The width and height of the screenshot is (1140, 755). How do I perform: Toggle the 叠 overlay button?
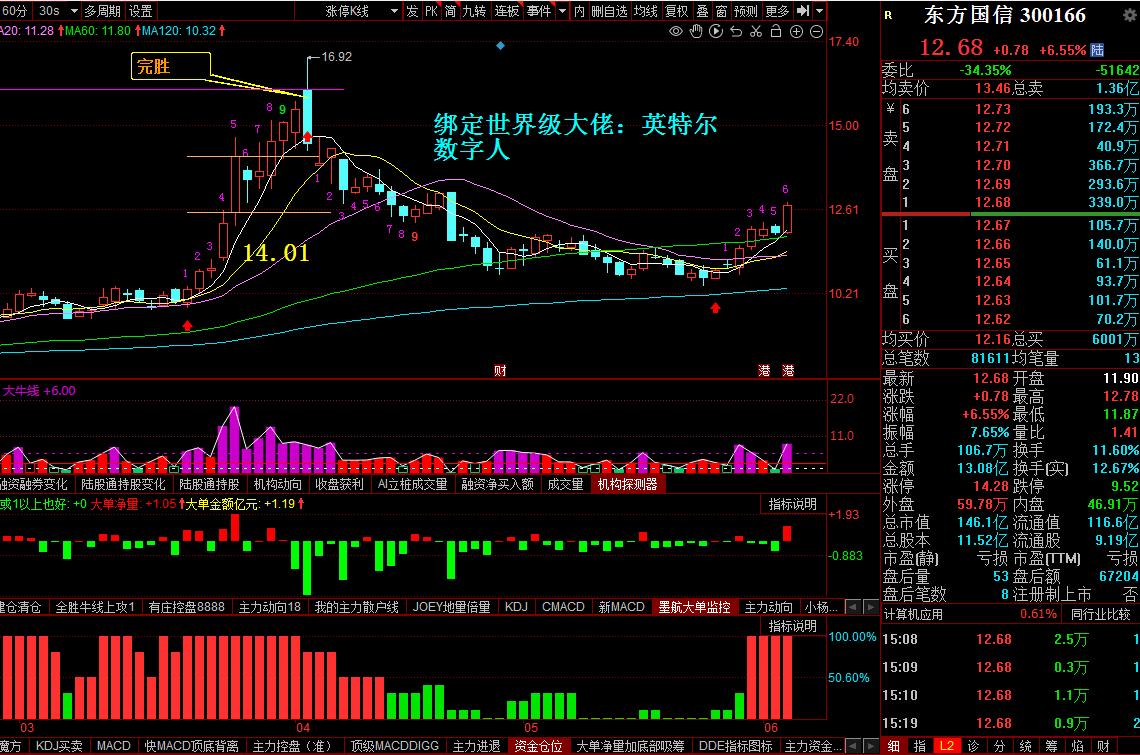coord(702,11)
